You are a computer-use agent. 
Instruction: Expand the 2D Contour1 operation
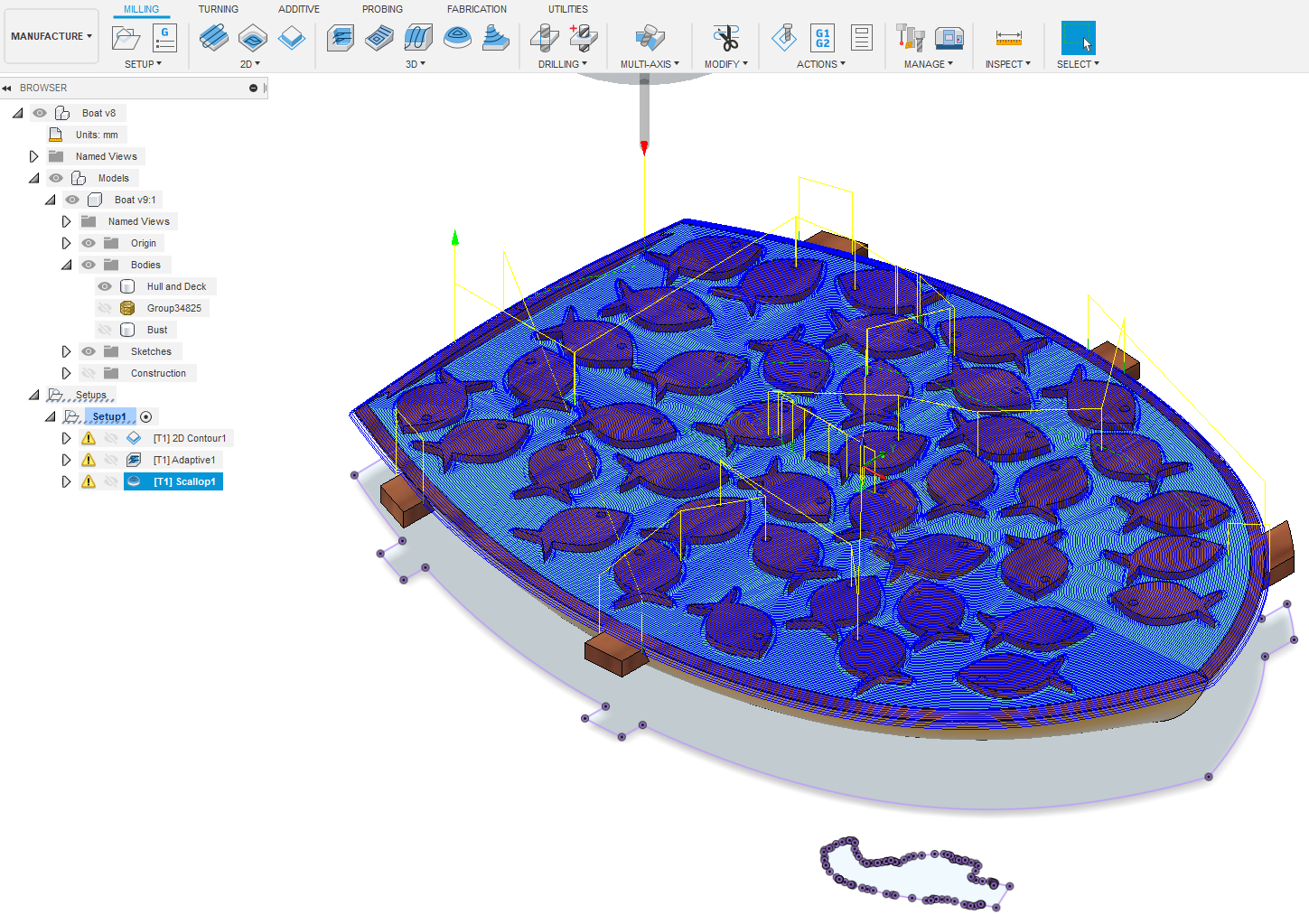[x=67, y=438]
